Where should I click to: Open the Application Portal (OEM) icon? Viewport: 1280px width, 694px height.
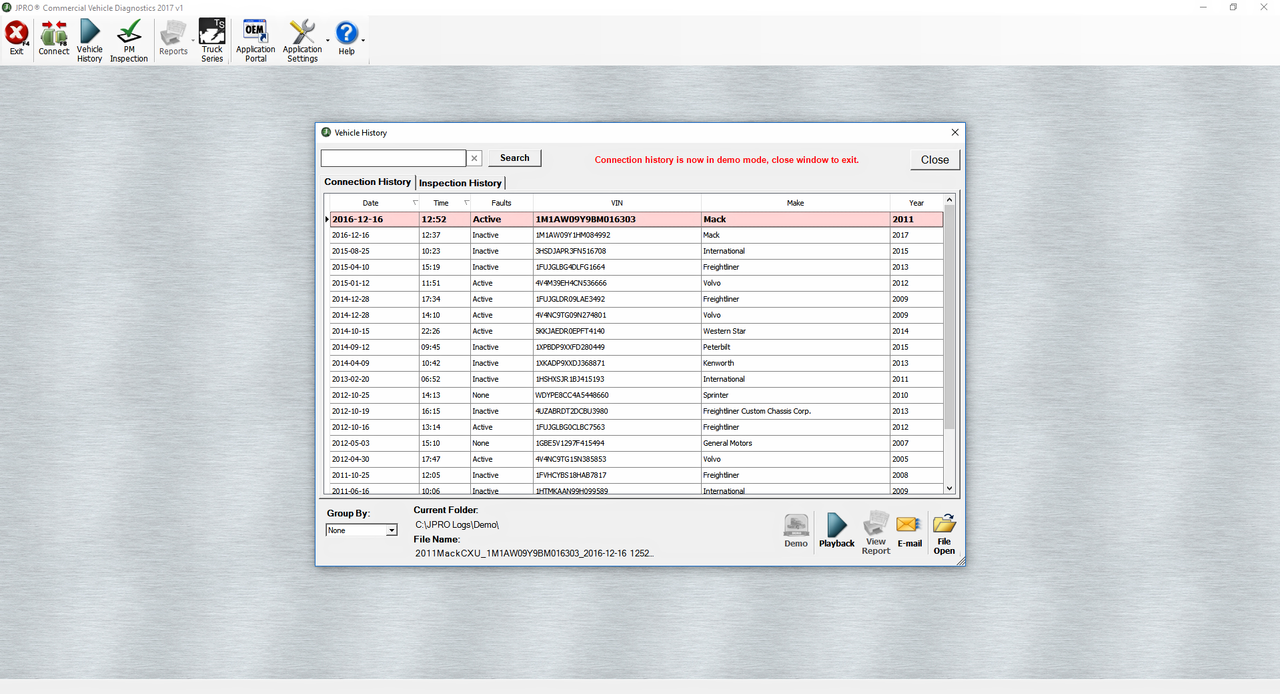click(256, 41)
